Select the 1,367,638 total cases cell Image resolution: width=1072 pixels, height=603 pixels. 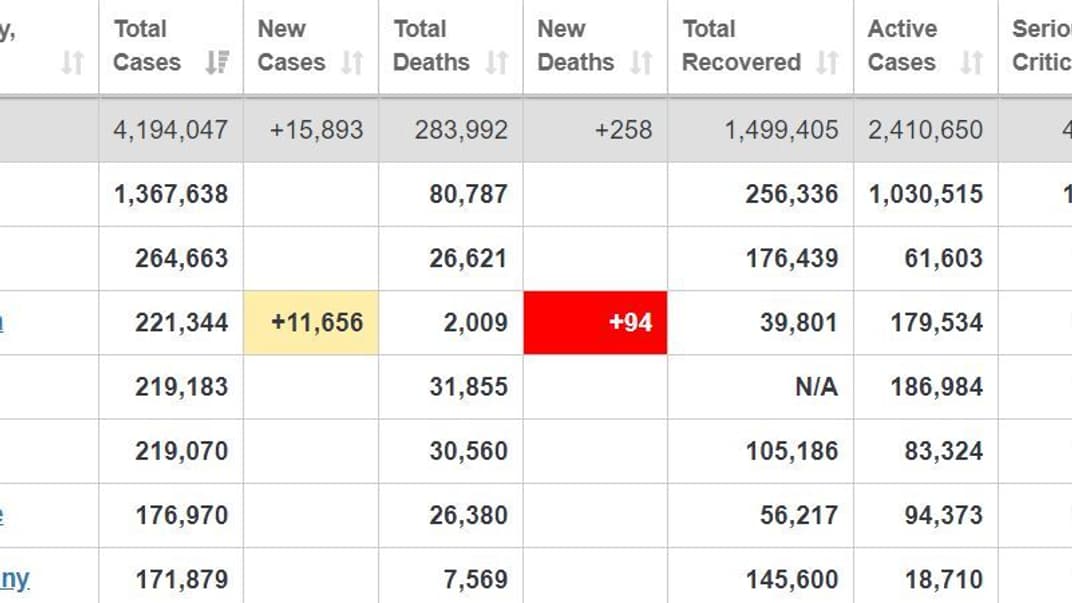coord(171,194)
